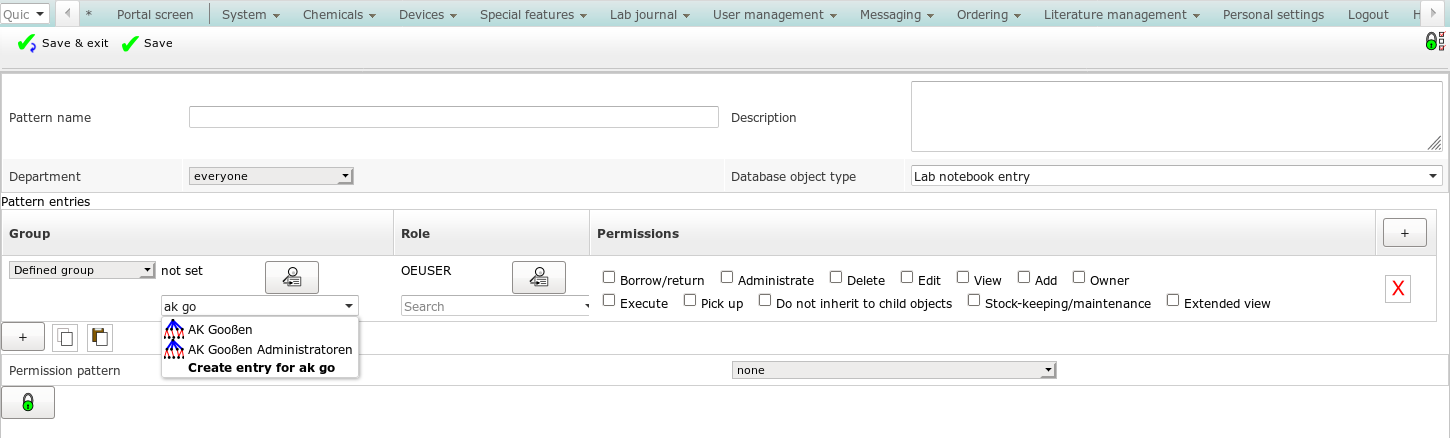Click the plus button in table header
Viewport: 1450px width, 438px height.
tap(1404, 232)
